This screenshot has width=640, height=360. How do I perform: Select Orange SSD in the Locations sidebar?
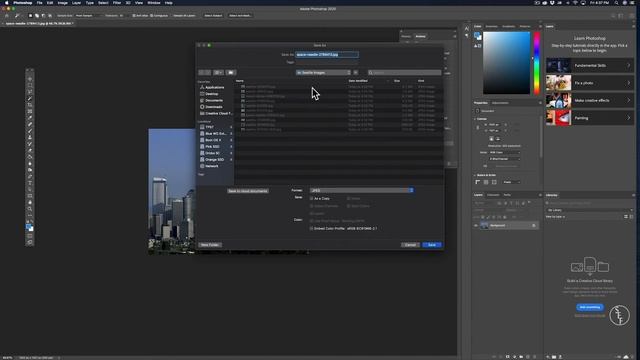214,160
